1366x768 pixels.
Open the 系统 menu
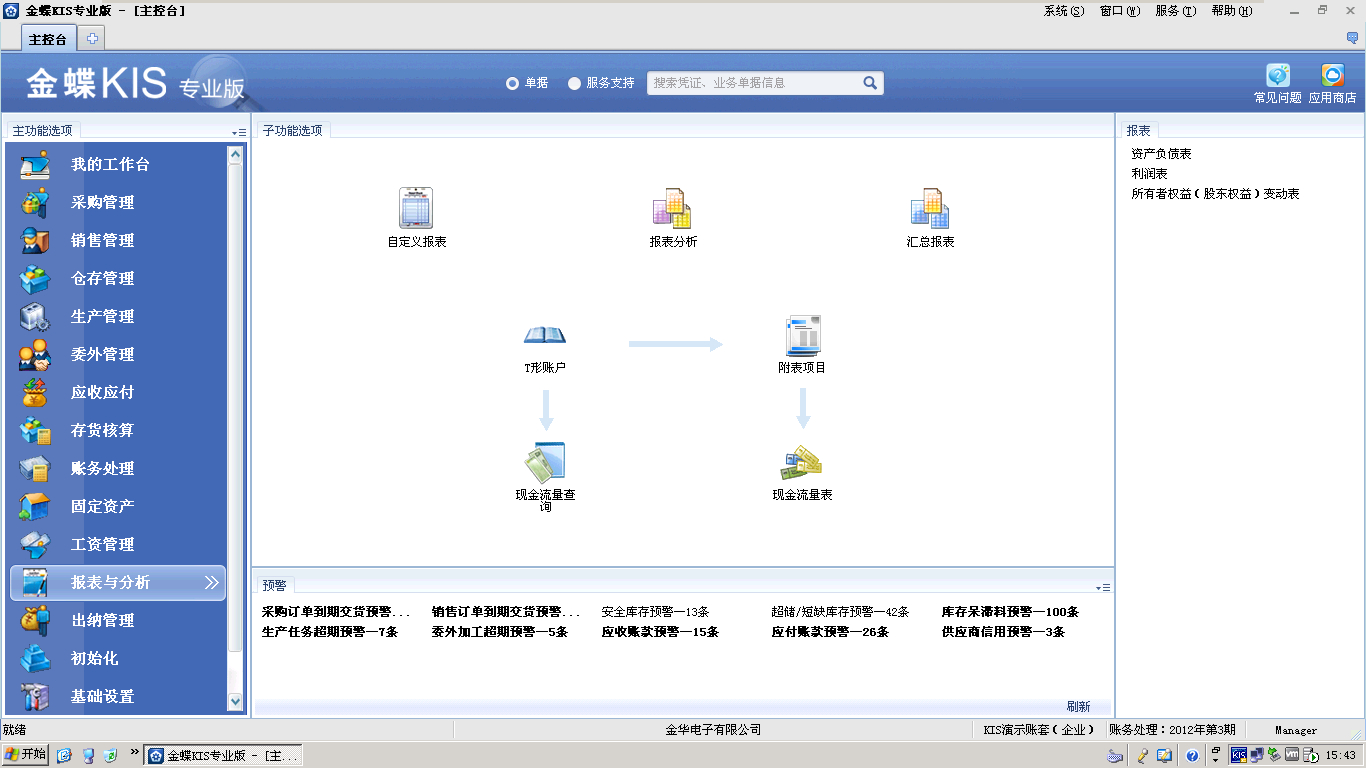1064,11
